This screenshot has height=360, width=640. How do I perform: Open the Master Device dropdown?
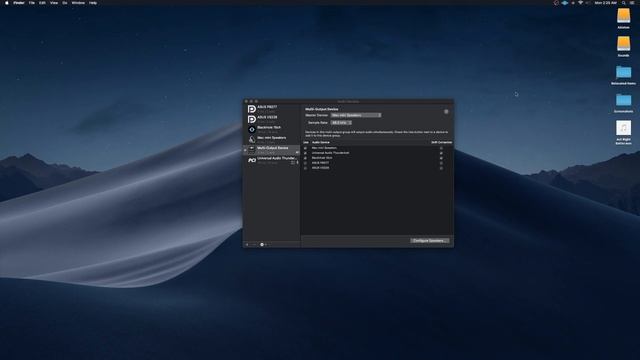tap(356, 115)
